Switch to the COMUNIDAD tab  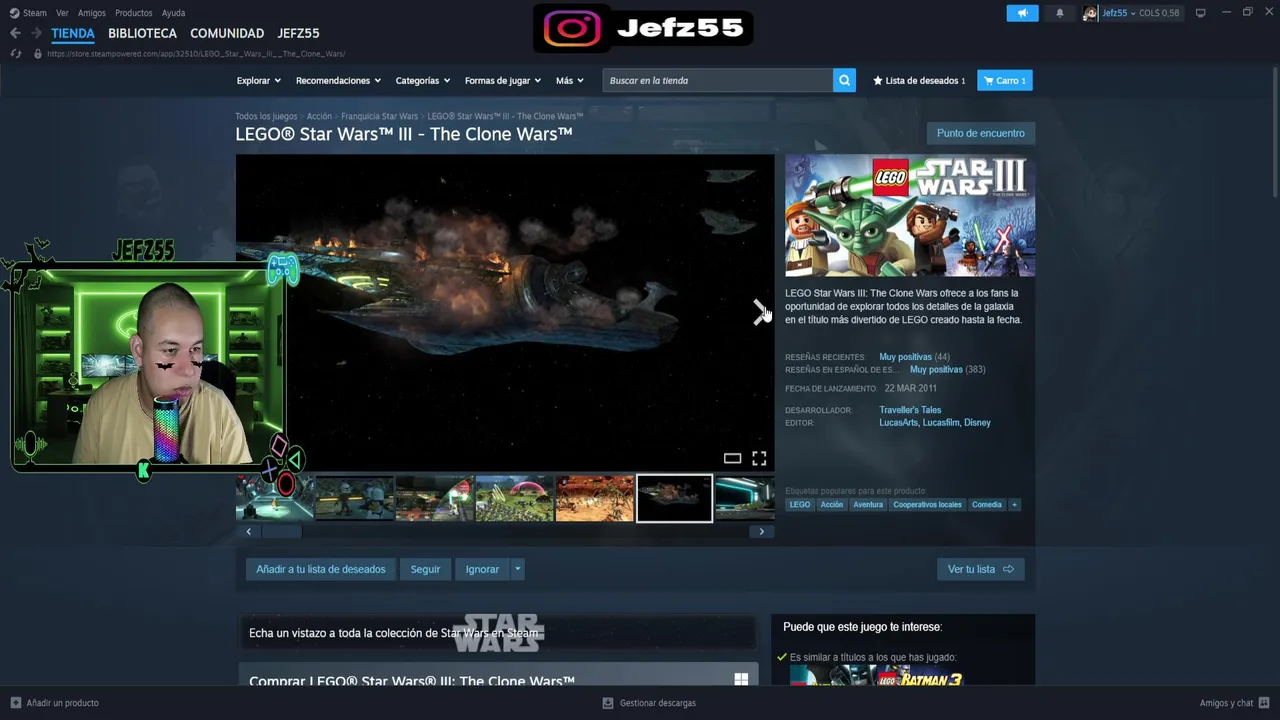click(227, 33)
